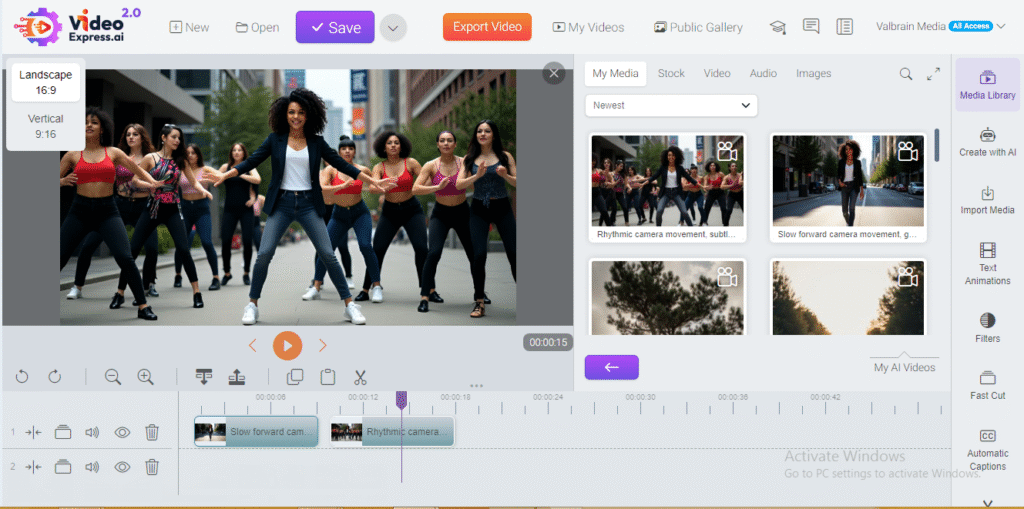Screen dimensions: 1024x509
Task: Delete track 1 with trash icon
Action: tap(152, 432)
